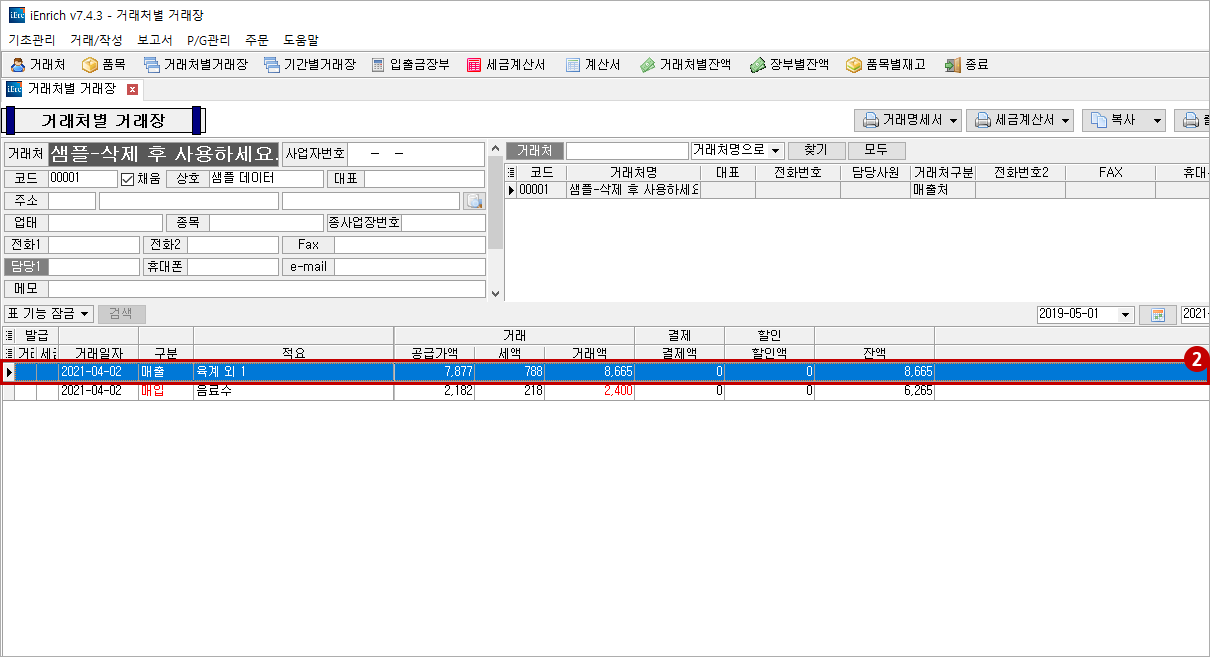Open the 입출금장부 toolbar item
1210x657 pixels.
tap(411, 64)
